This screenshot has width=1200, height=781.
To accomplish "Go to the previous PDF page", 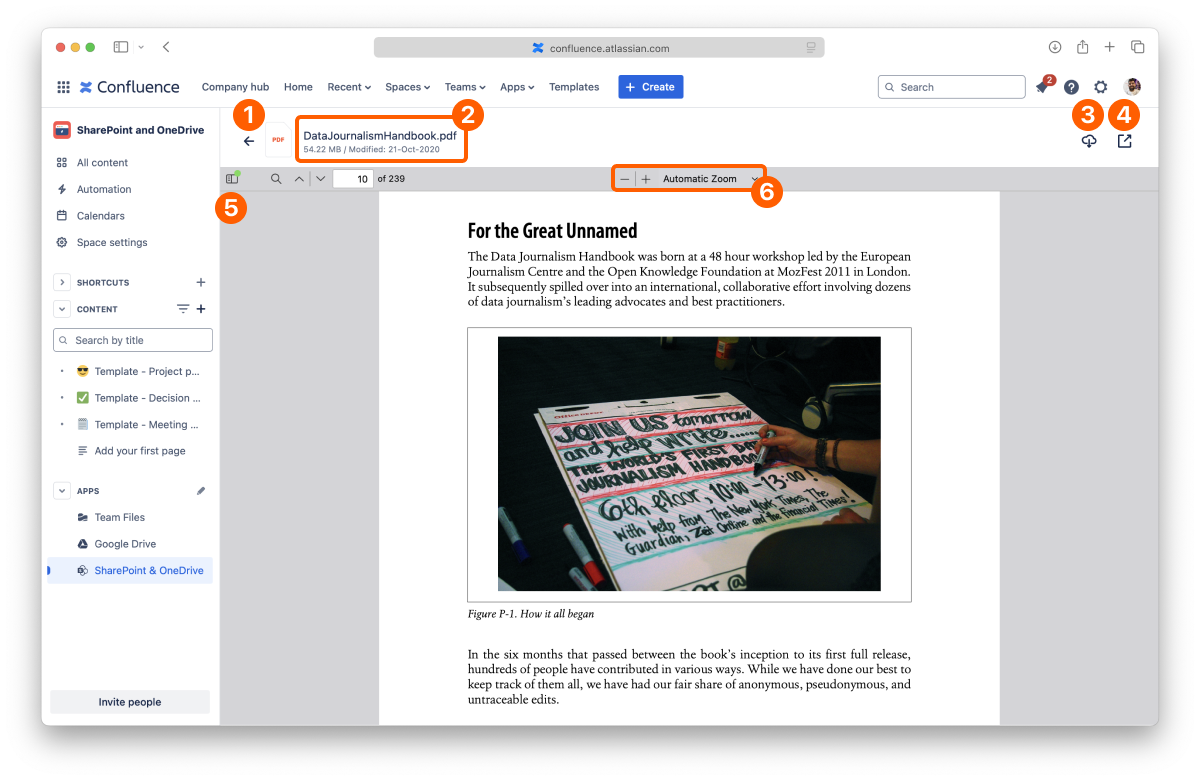I will pyautogui.click(x=299, y=179).
